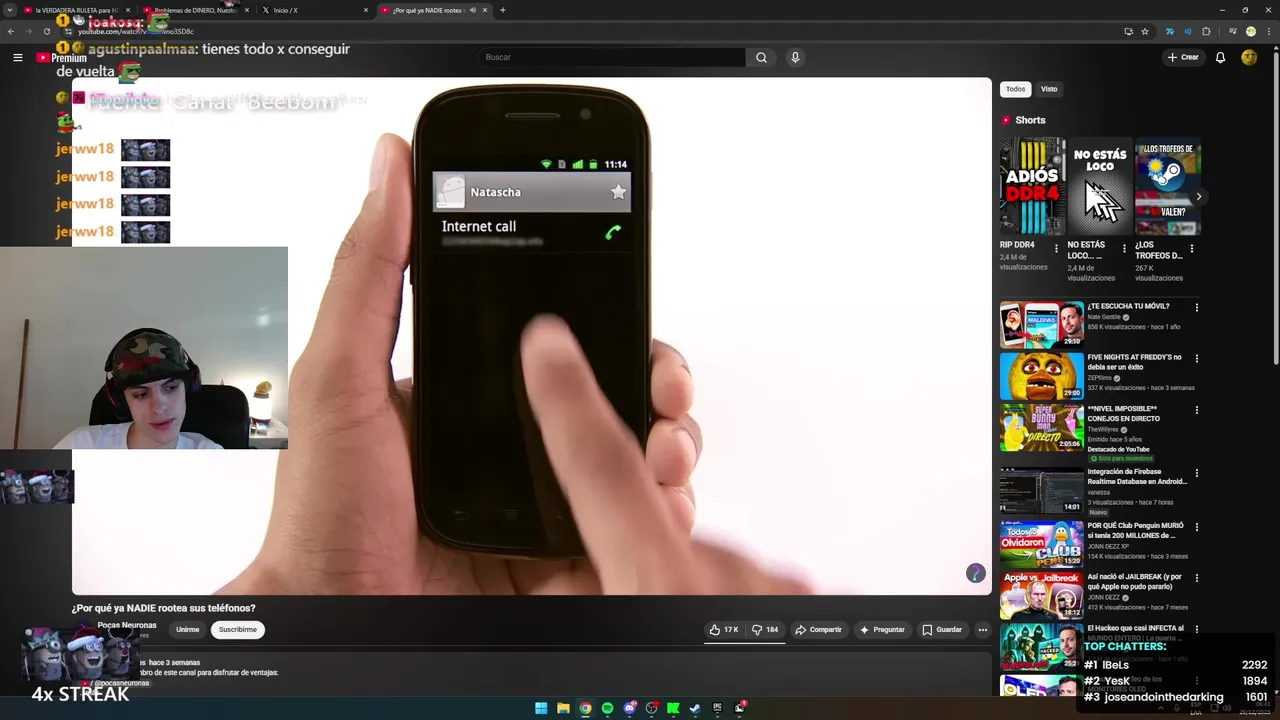Image resolution: width=1280 pixels, height=720 pixels.
Task: Click the Guardar button
Action: pyautogui.click(x=942, y=629)
